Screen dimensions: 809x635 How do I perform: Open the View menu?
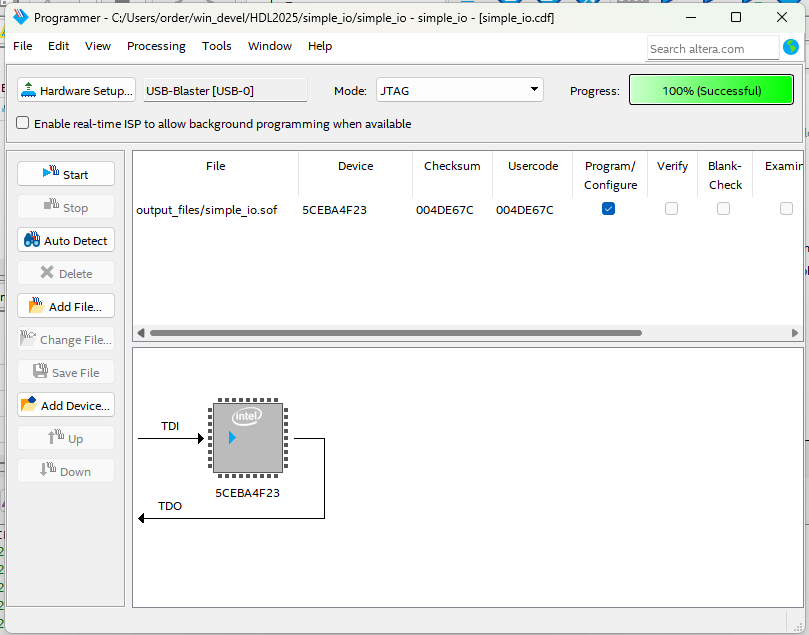pyautogui.click(x=98, y=46)
